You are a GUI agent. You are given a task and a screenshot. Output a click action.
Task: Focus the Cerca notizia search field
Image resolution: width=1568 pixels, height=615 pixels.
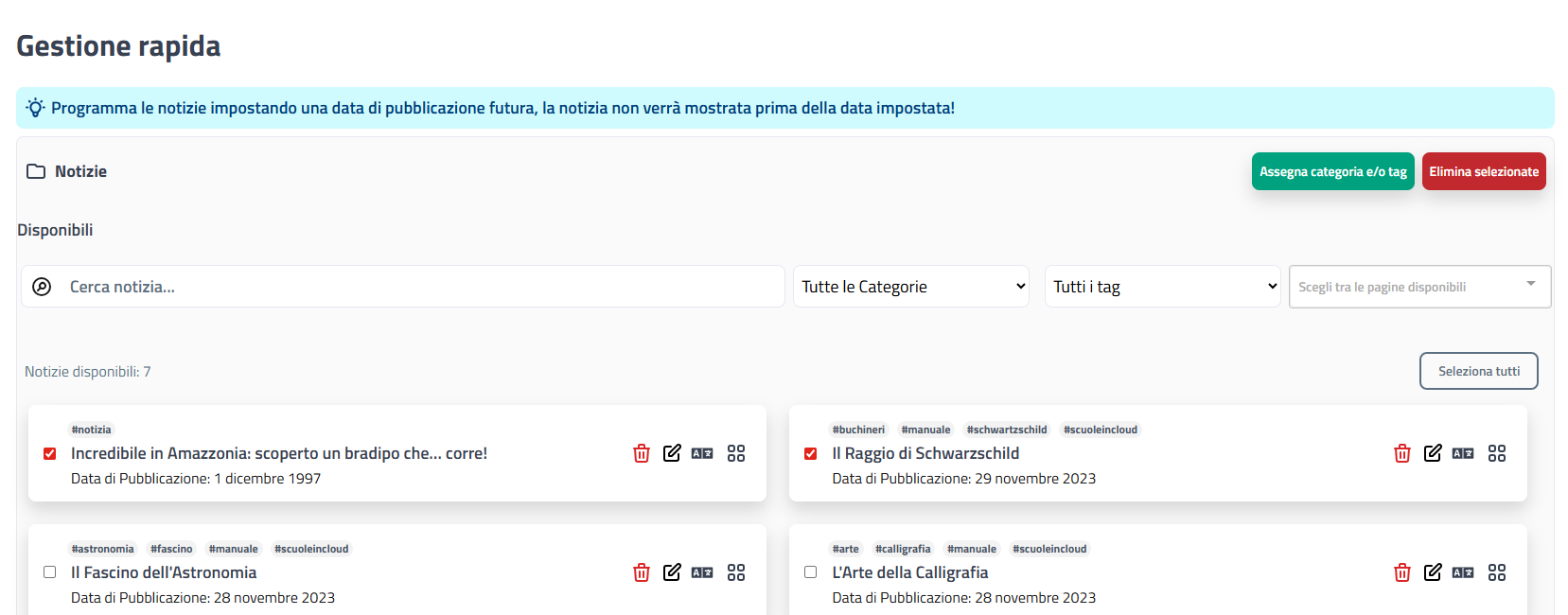point(403,287)
